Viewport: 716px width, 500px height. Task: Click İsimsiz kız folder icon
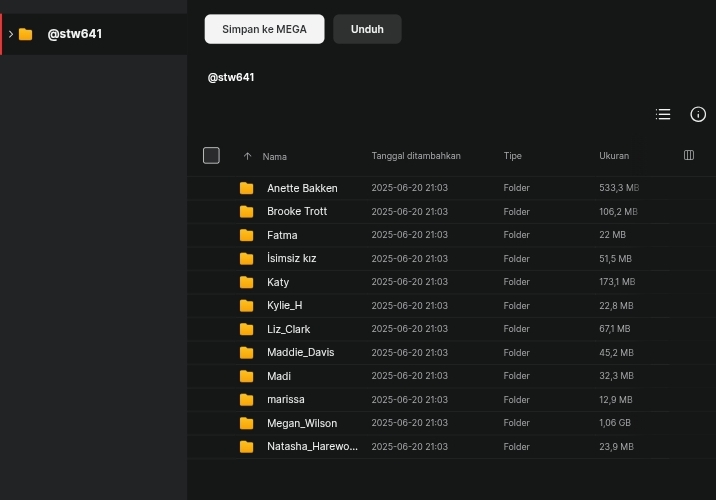click(247, 258)
